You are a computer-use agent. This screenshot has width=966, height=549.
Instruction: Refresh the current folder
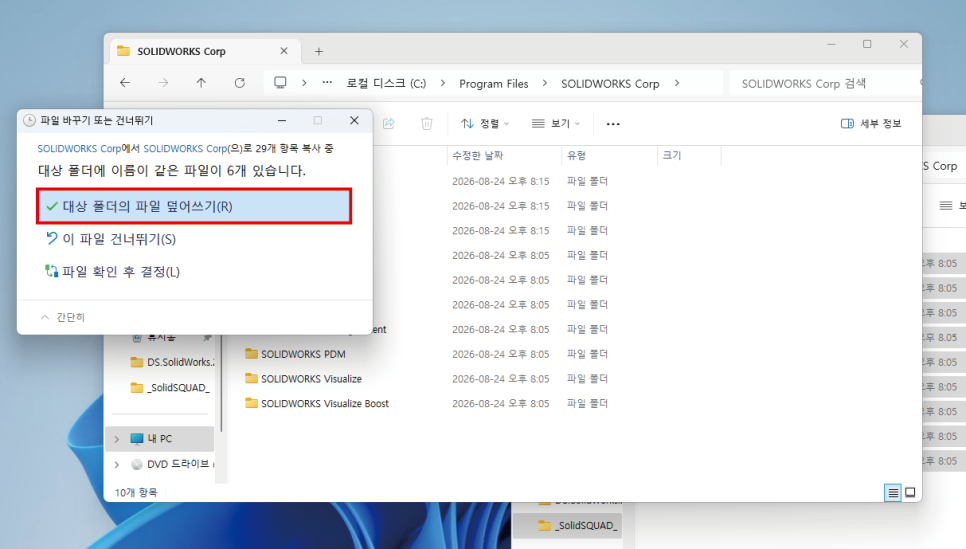240,83
